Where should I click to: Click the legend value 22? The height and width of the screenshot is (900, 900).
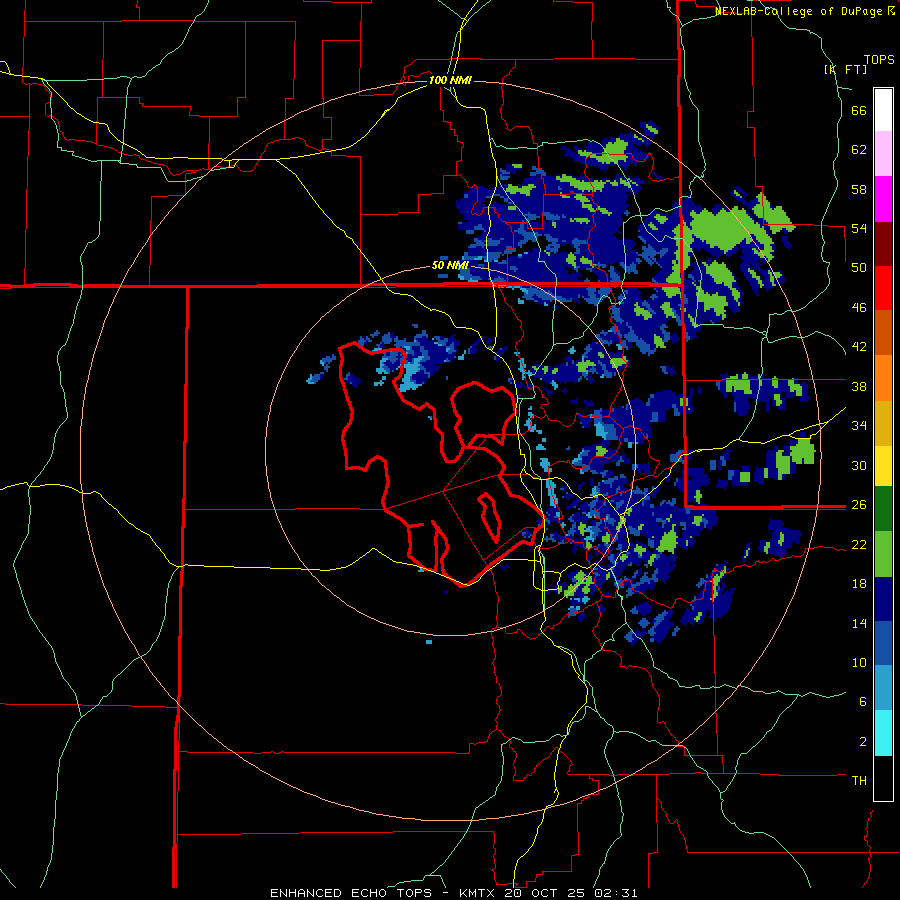click(859, 545)
